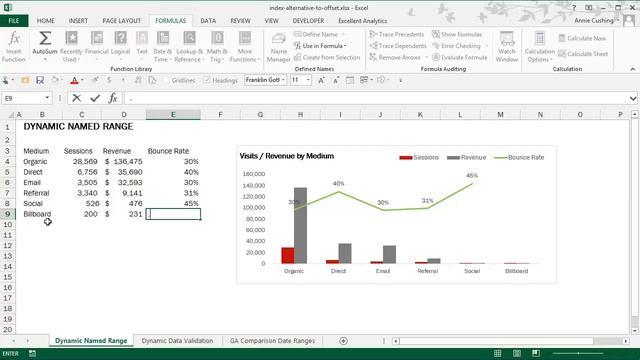Select row 4 header
The image size is (640, 360).
[x=7, y=162]
